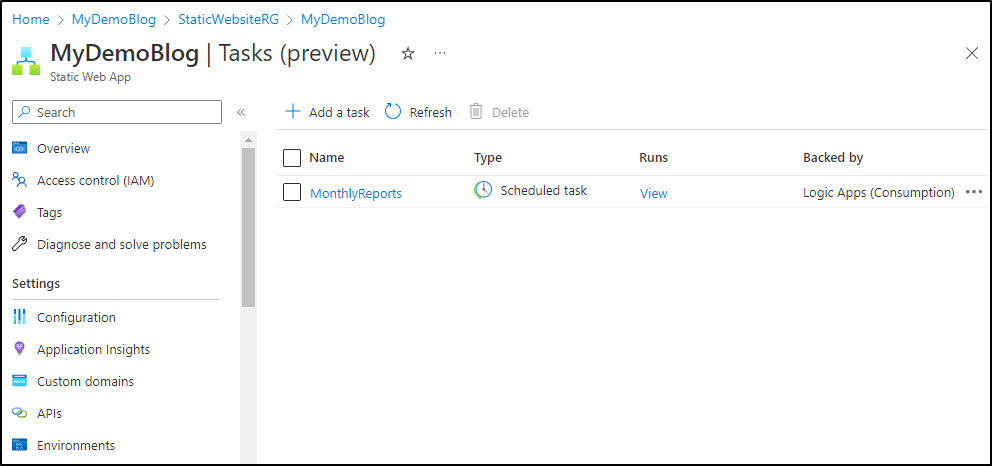992x466 pixels.
Task: Collapse the sidebar with the double chevron
Action: click(240, 113)
